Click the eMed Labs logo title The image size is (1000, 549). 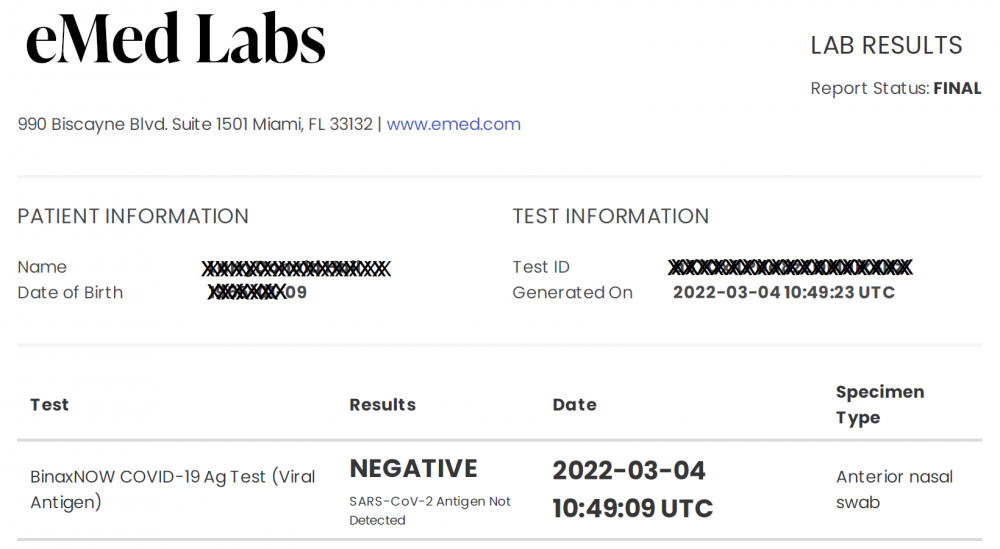[x=175, y=40]
